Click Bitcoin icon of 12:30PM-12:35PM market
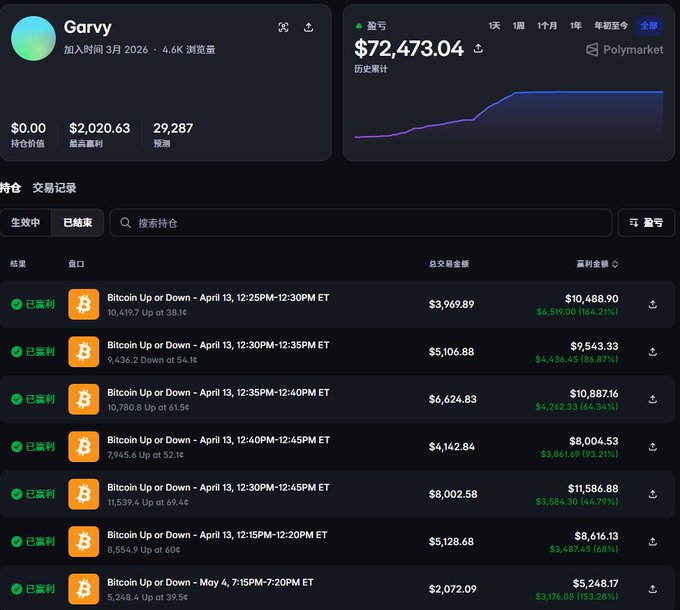This screenshot has width=680, height=610. coord(84,352)
